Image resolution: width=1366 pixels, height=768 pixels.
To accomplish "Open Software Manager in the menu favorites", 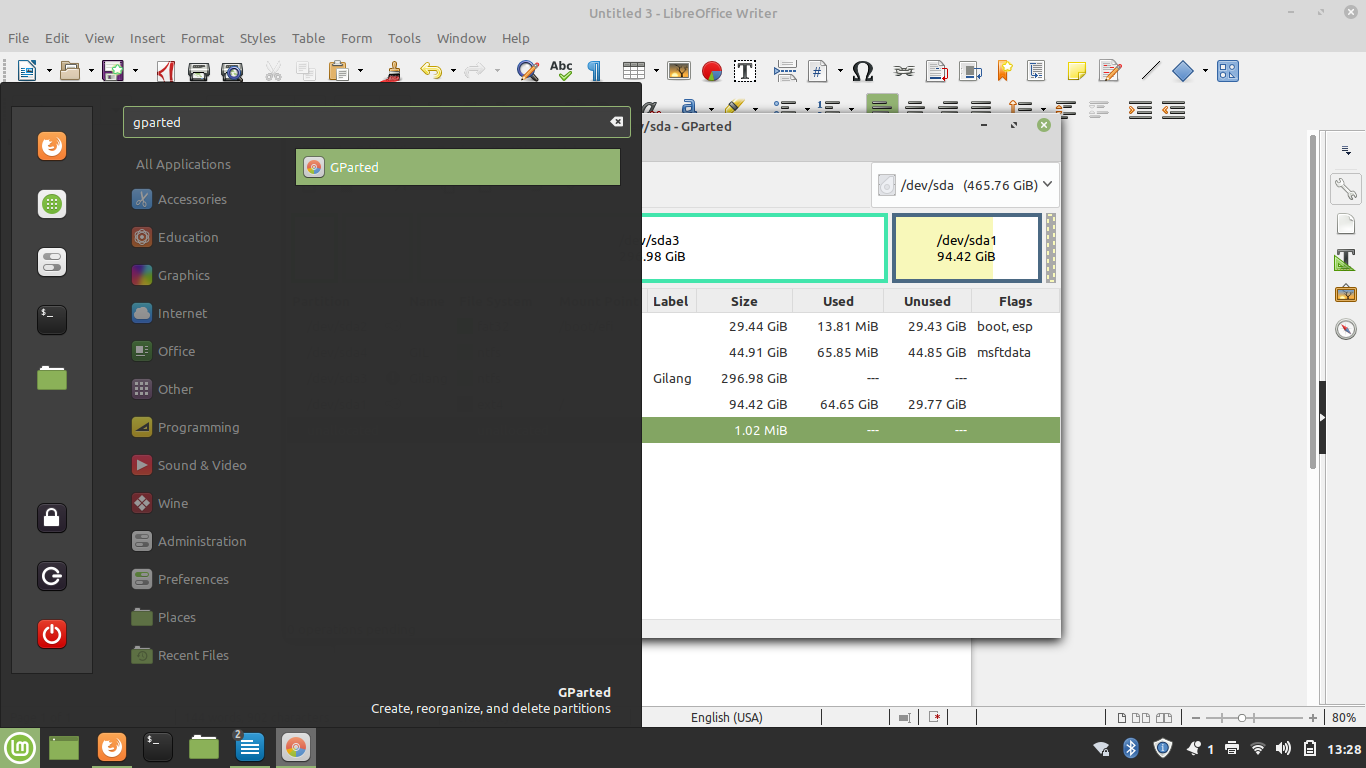I will tap(52, 204).
